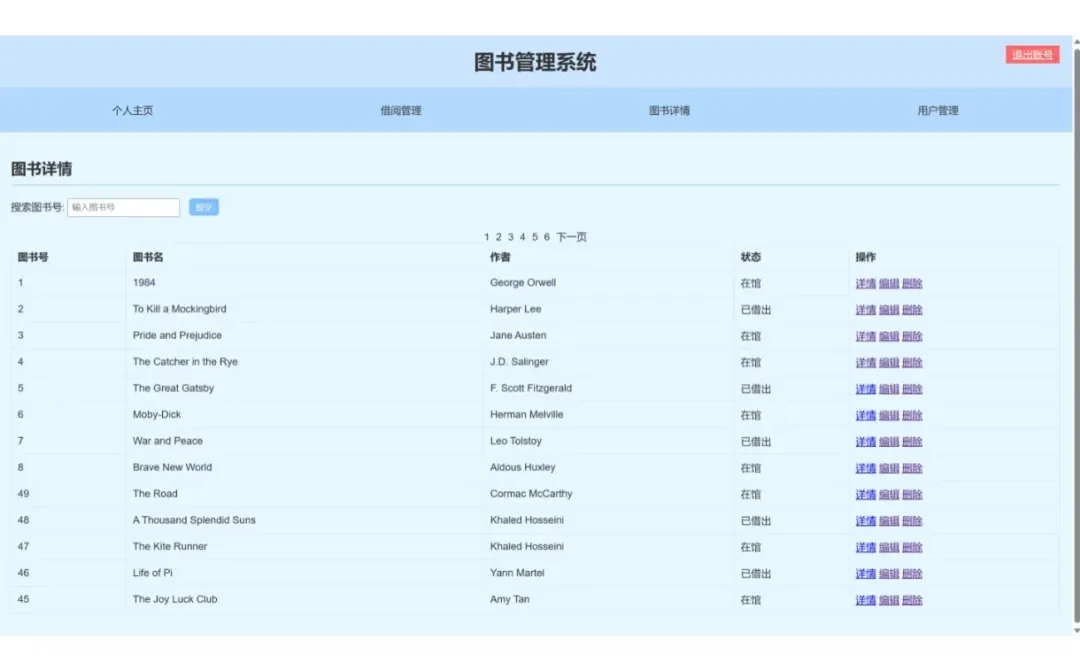The height and width of the screenshot is (669, 1080).
Task: Switch to the 借阅管理 section
Action: (400, 111)
